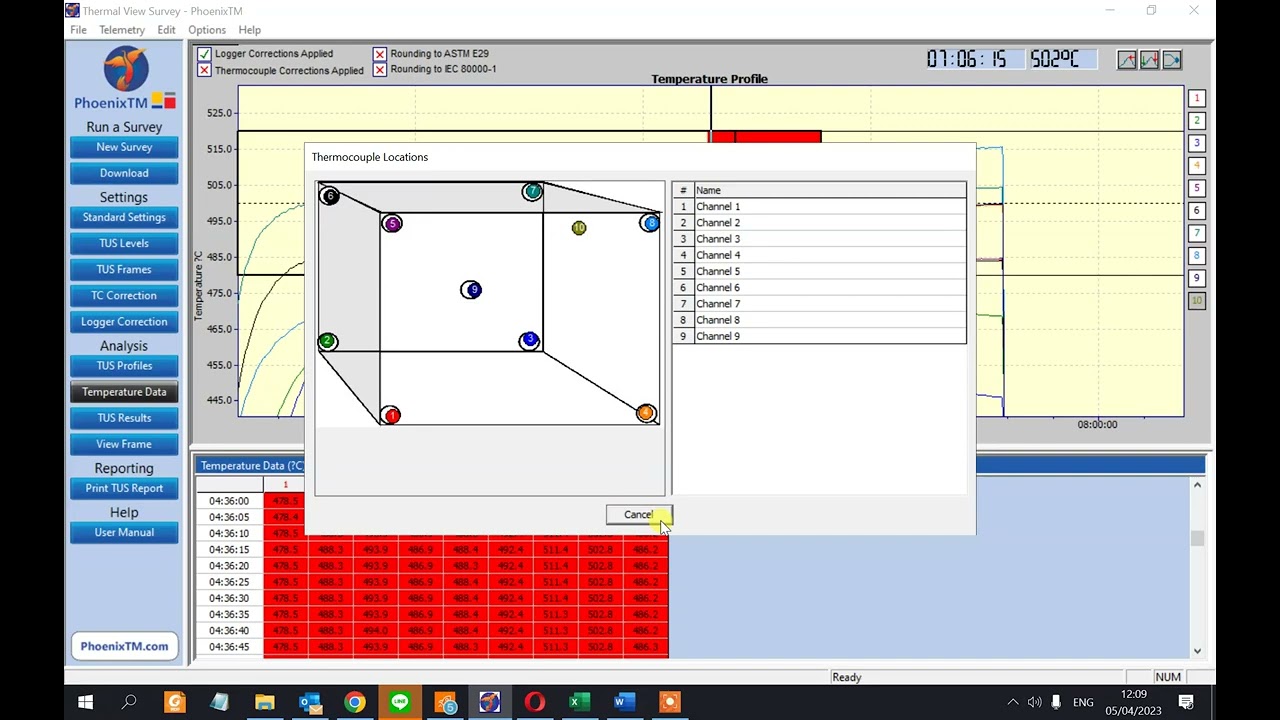This screenshot has width=1280, height=720.
Task: Click the Print TUS Report button
Action: pos(124,488)
